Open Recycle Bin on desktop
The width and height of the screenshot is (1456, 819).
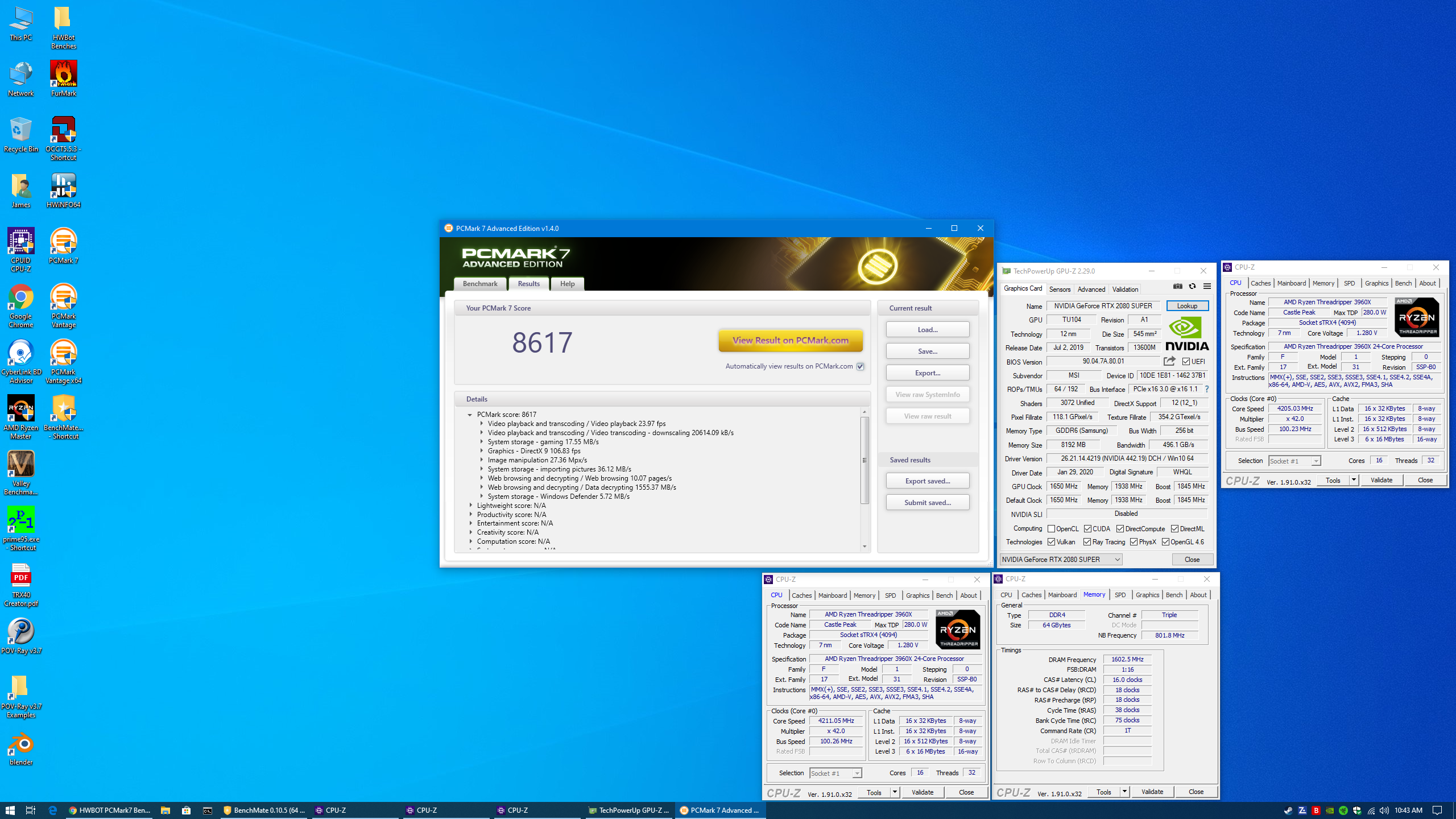pyautogui.click(x=20, y=135)
